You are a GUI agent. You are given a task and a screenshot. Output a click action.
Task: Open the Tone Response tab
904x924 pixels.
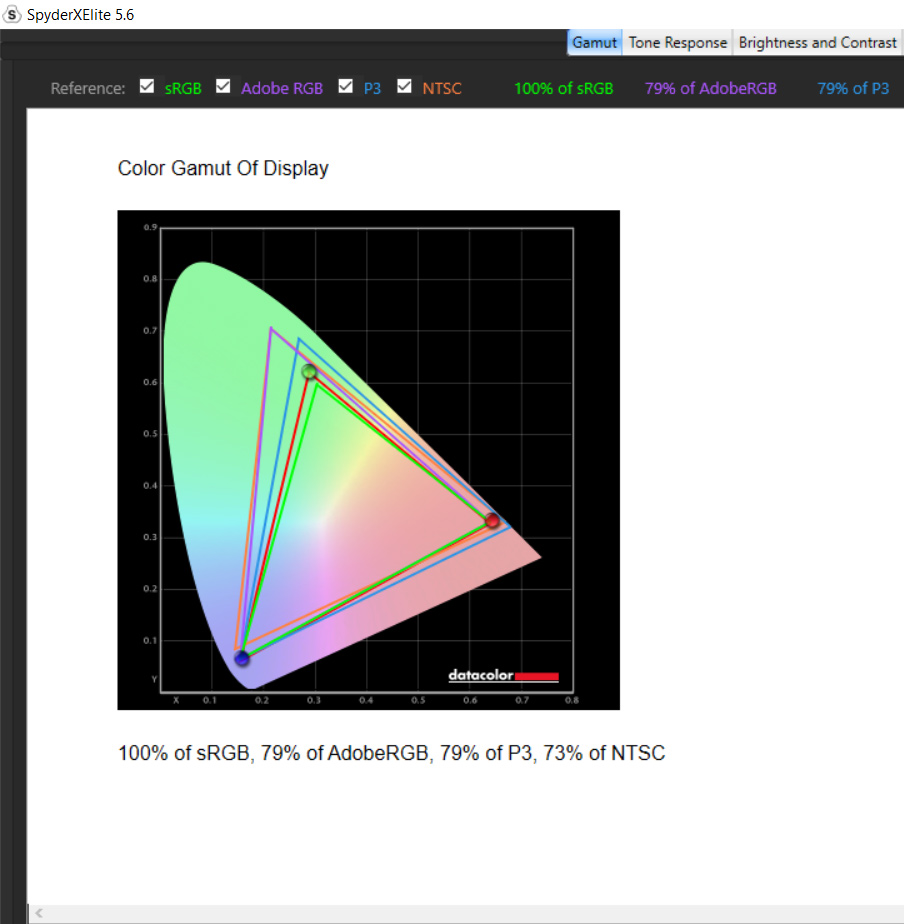(x=677, y=43)
